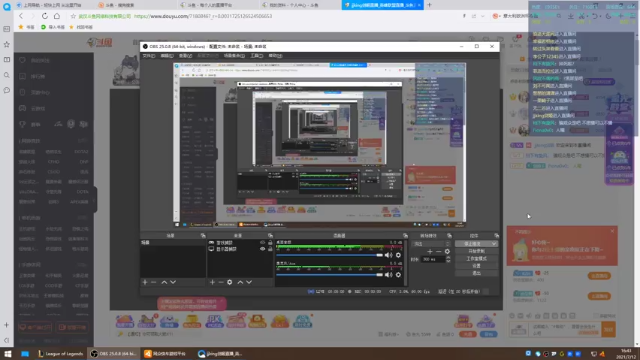Viewport: 640px width, 360px height.
Task: Lock the 显示器捕获 source
Action: pyautogui.click(x=270, y=249)
